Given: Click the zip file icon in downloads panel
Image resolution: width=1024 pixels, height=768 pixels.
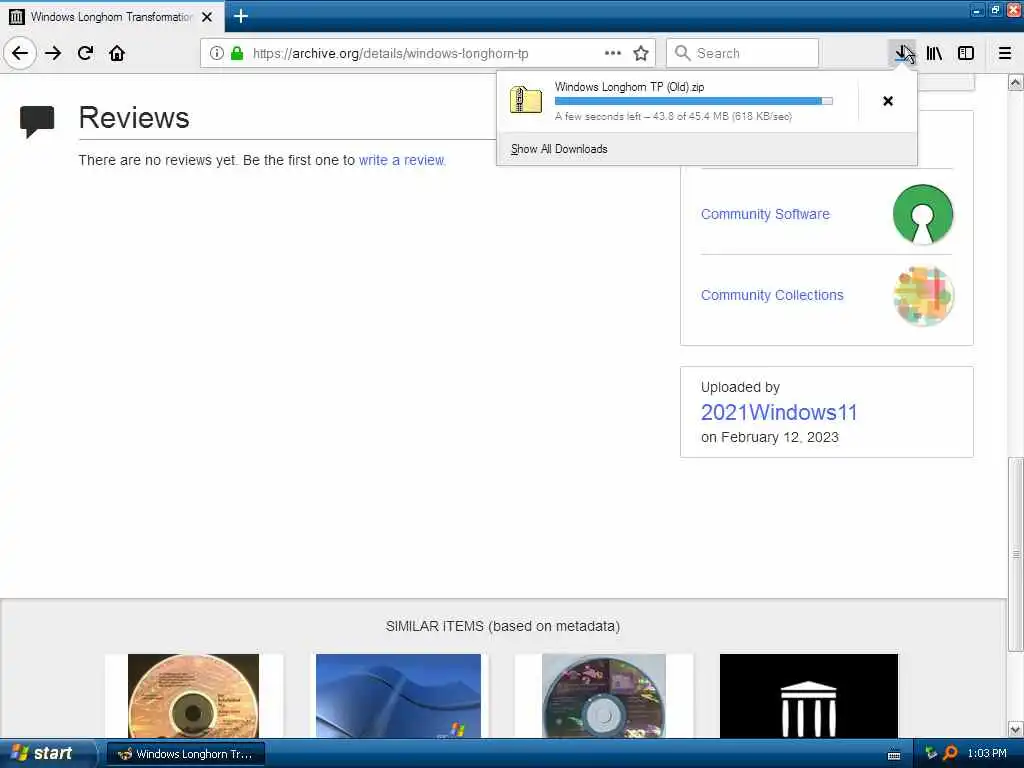Looking at the screenshot, I should (x=526, y=101).
